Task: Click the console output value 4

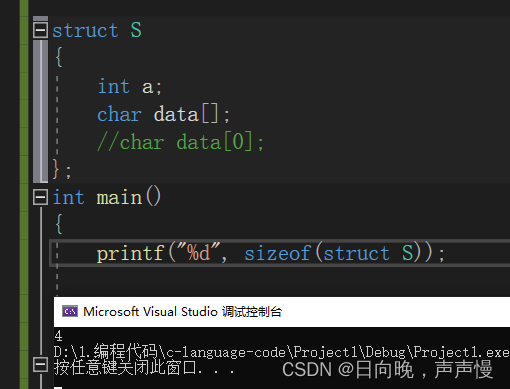Action: tap(59, 336)
